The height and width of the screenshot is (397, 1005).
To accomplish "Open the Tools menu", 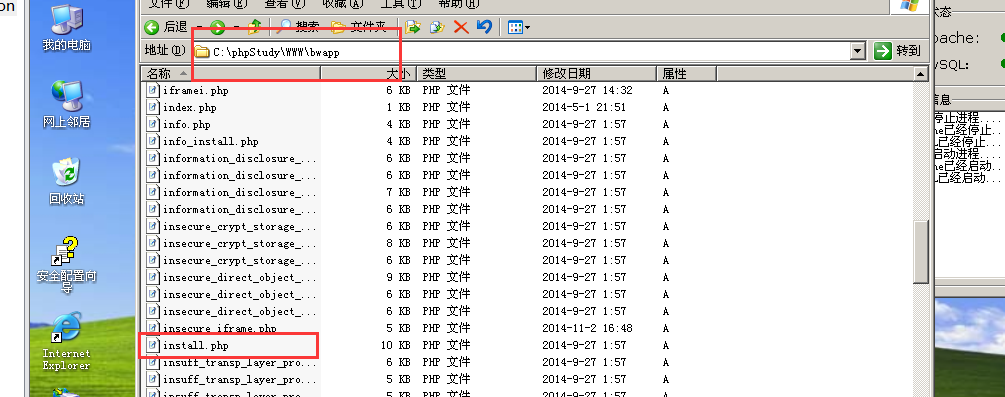I will 401,3.
